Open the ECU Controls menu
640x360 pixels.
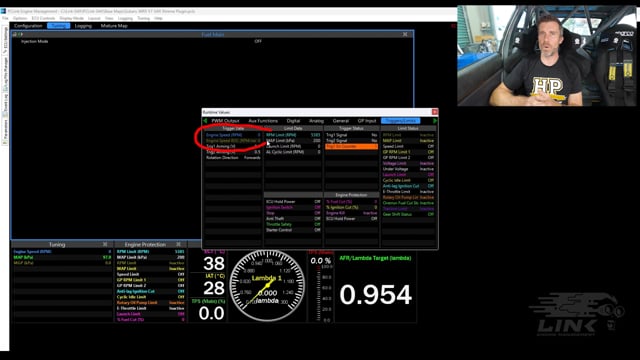point(43,18)
